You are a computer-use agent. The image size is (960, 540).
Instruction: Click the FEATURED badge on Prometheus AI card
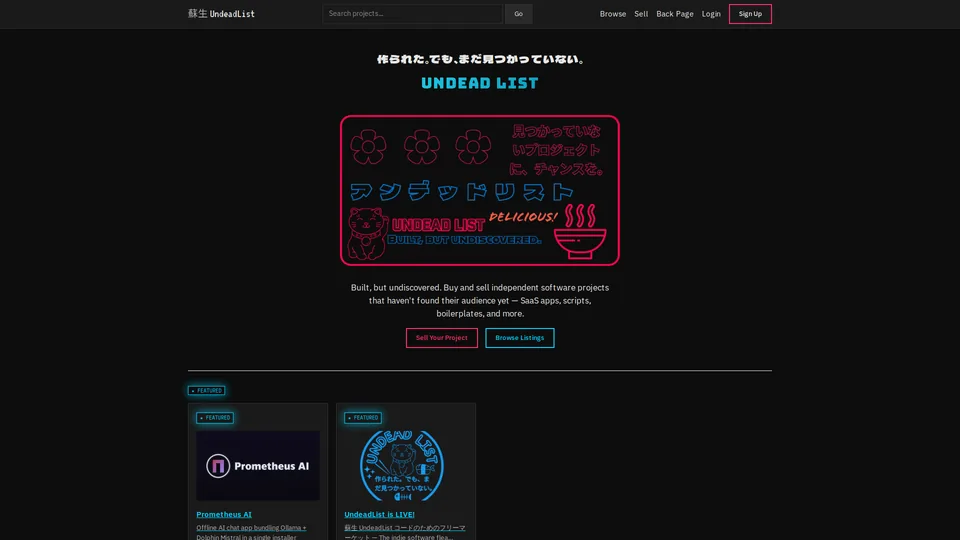(215, 418)
